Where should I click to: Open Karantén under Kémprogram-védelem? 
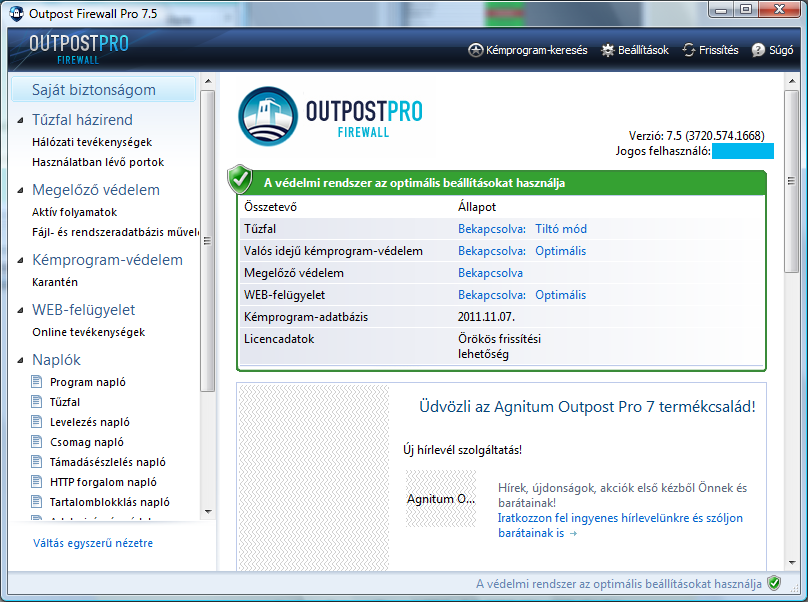pyautogui.click(x=55, y=282)
